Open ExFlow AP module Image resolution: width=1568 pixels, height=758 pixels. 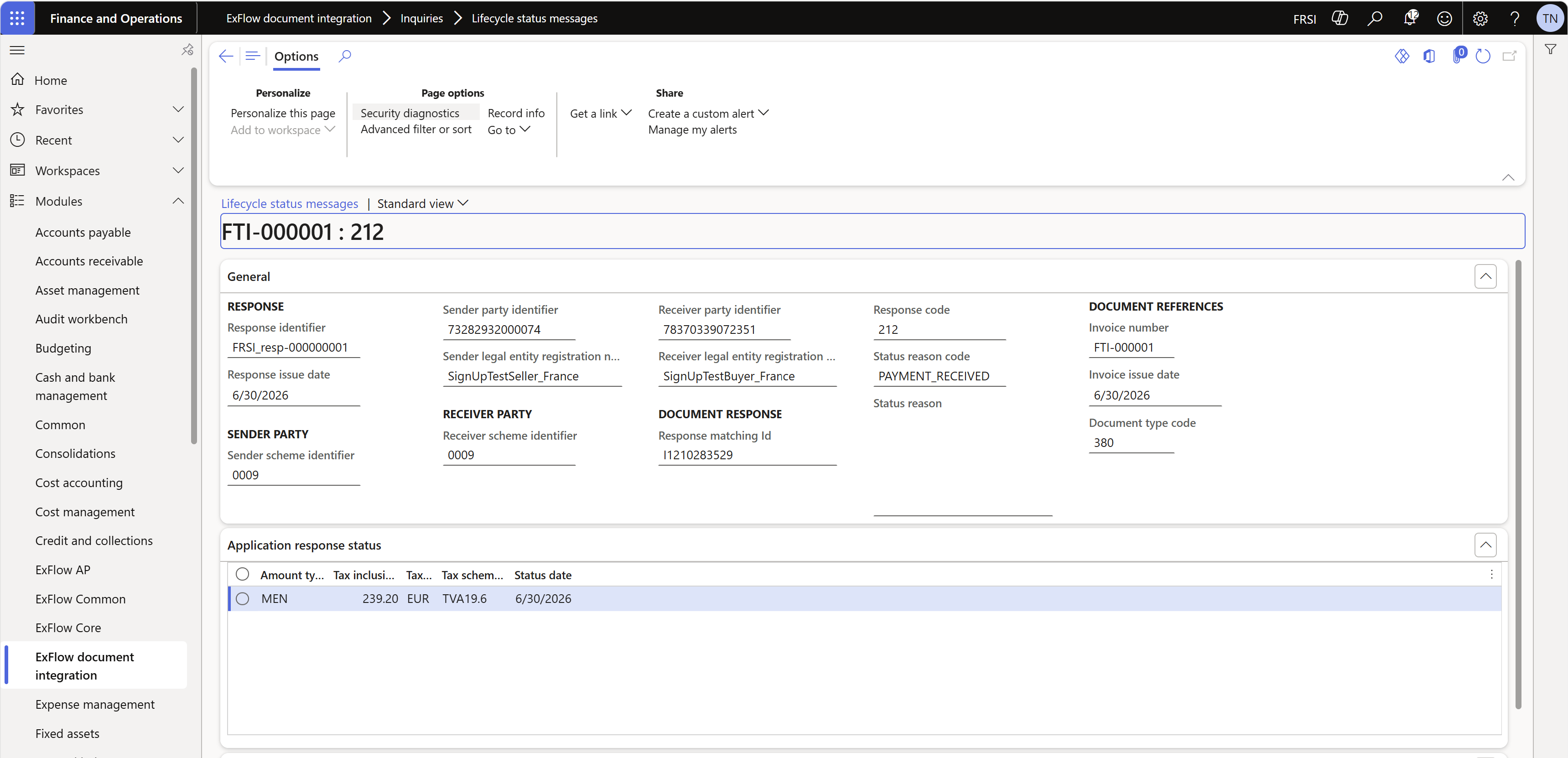click(62, 569)
